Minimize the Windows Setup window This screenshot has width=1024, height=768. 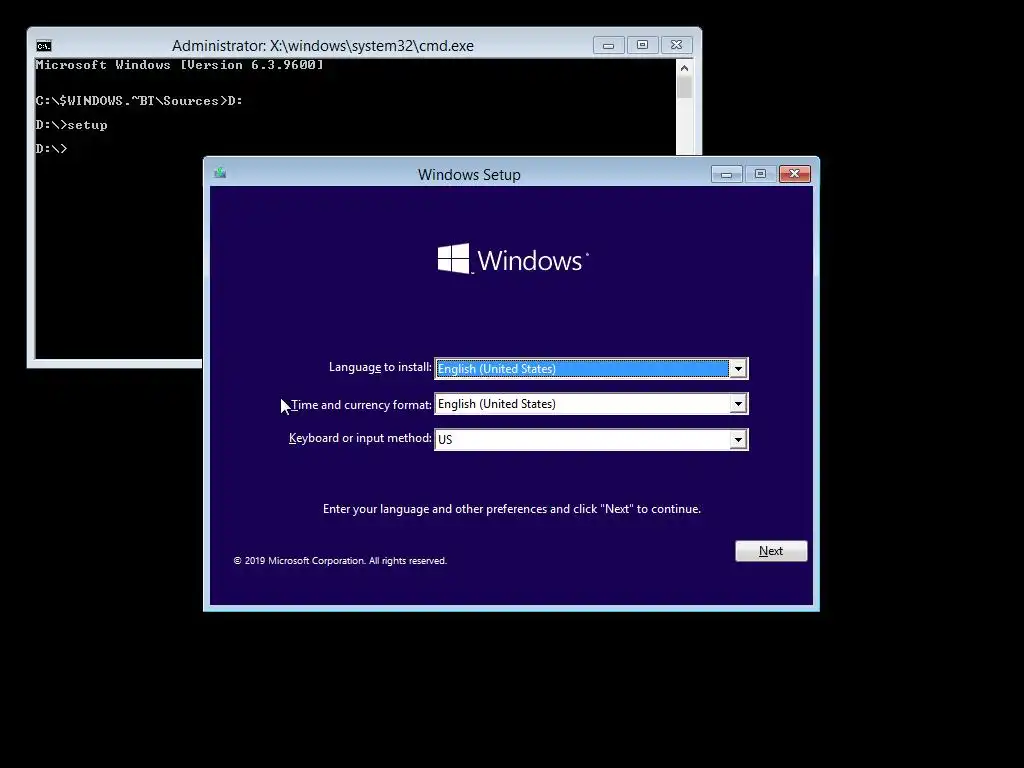[726, 174]
